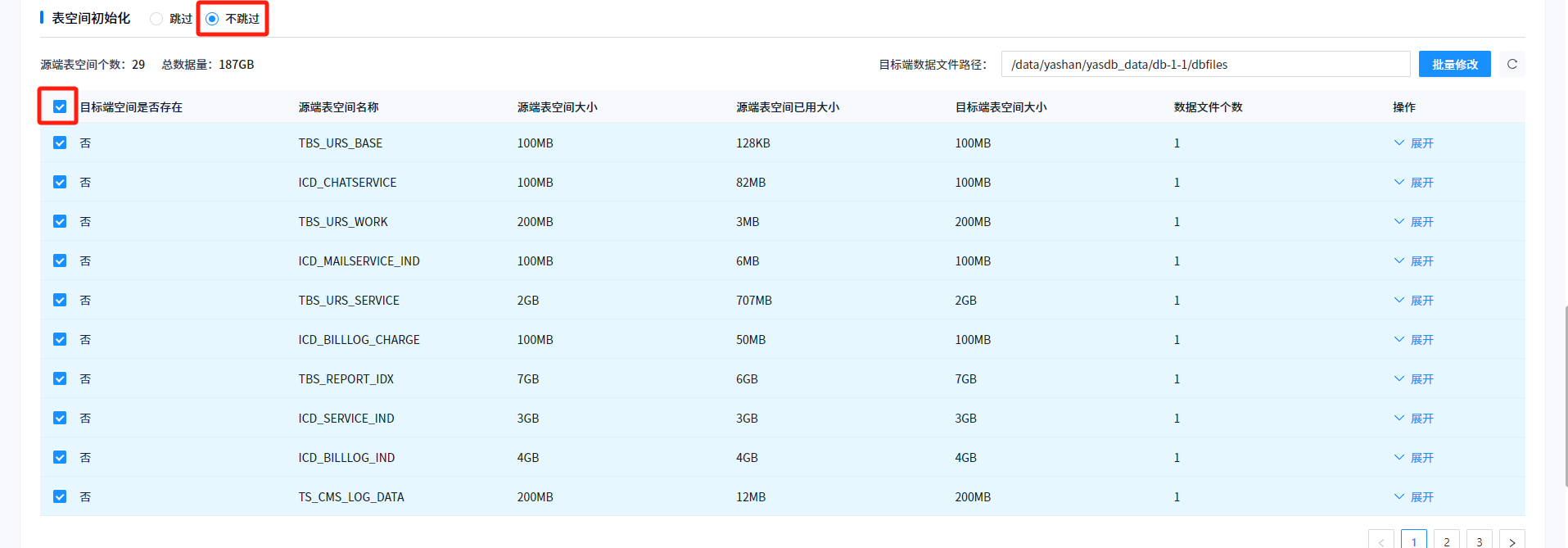Click the 总数据量: 187GB label
Viewport: 1568px width, 548px height.
208,65
